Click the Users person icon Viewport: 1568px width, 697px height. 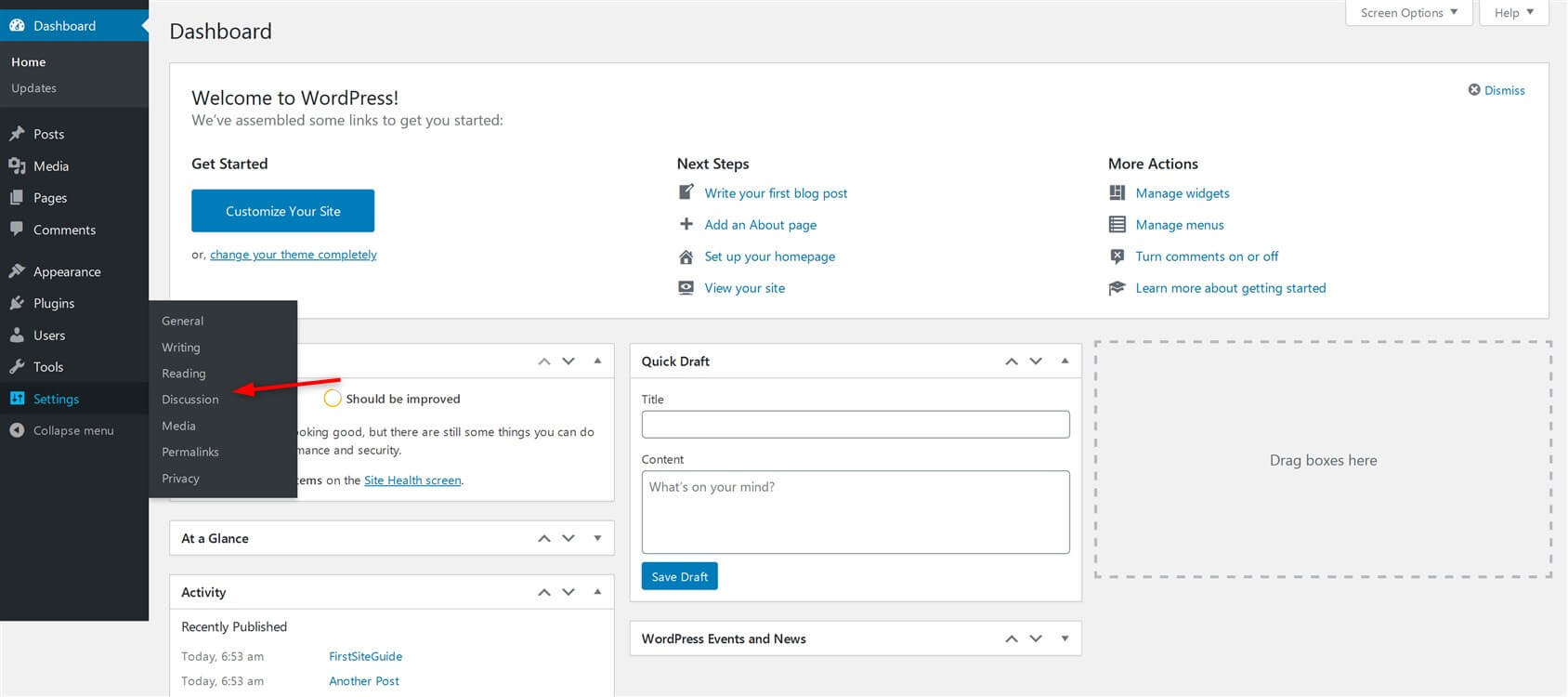tap(17, 335)
